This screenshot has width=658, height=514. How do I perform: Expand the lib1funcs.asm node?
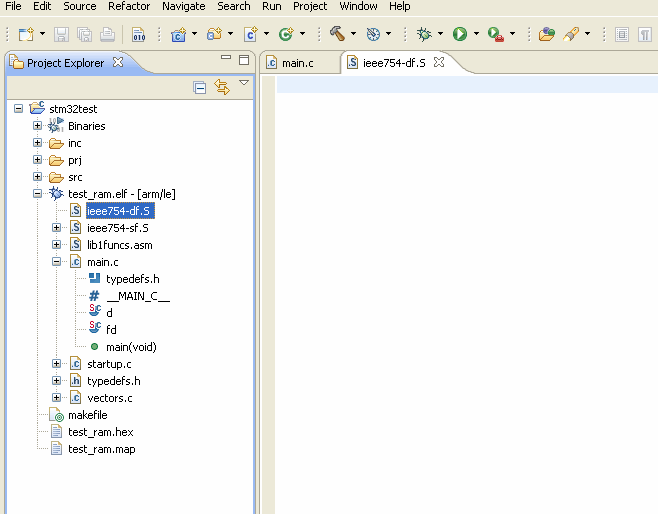coord(56,244)
